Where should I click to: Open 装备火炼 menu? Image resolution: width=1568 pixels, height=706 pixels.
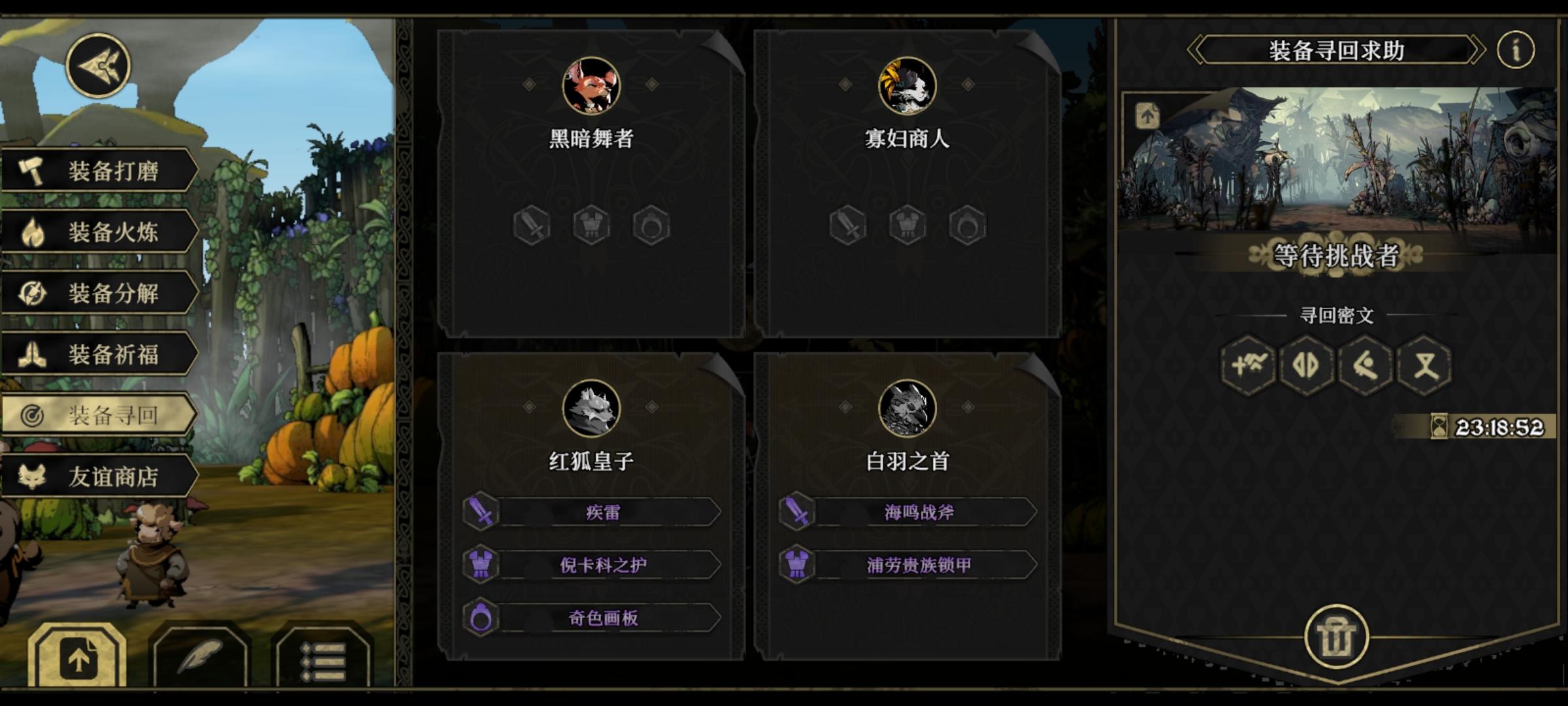(100, 231)
